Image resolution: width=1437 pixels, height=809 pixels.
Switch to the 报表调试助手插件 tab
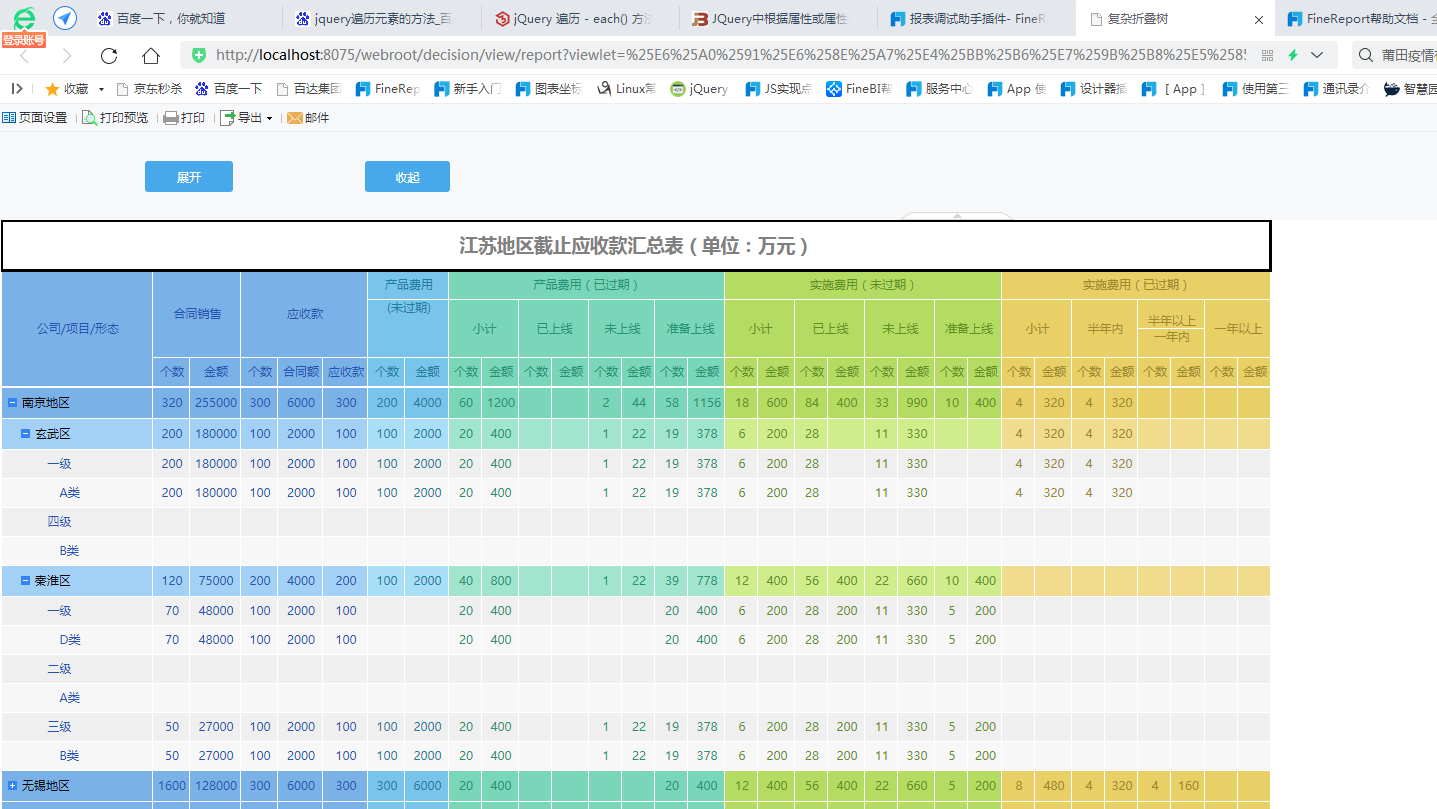point(975,19)
